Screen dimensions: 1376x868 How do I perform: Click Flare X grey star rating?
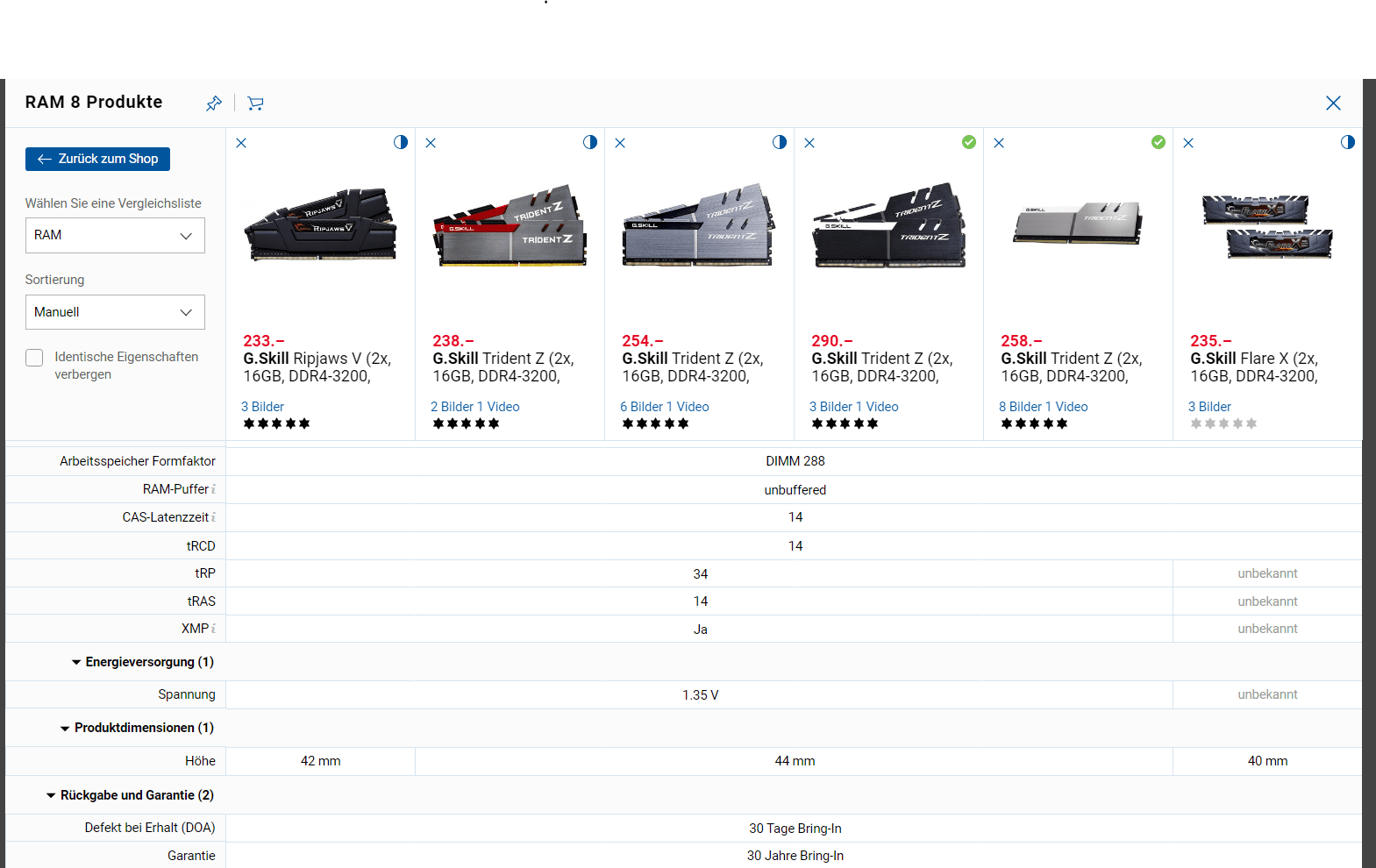(1223, 423)
